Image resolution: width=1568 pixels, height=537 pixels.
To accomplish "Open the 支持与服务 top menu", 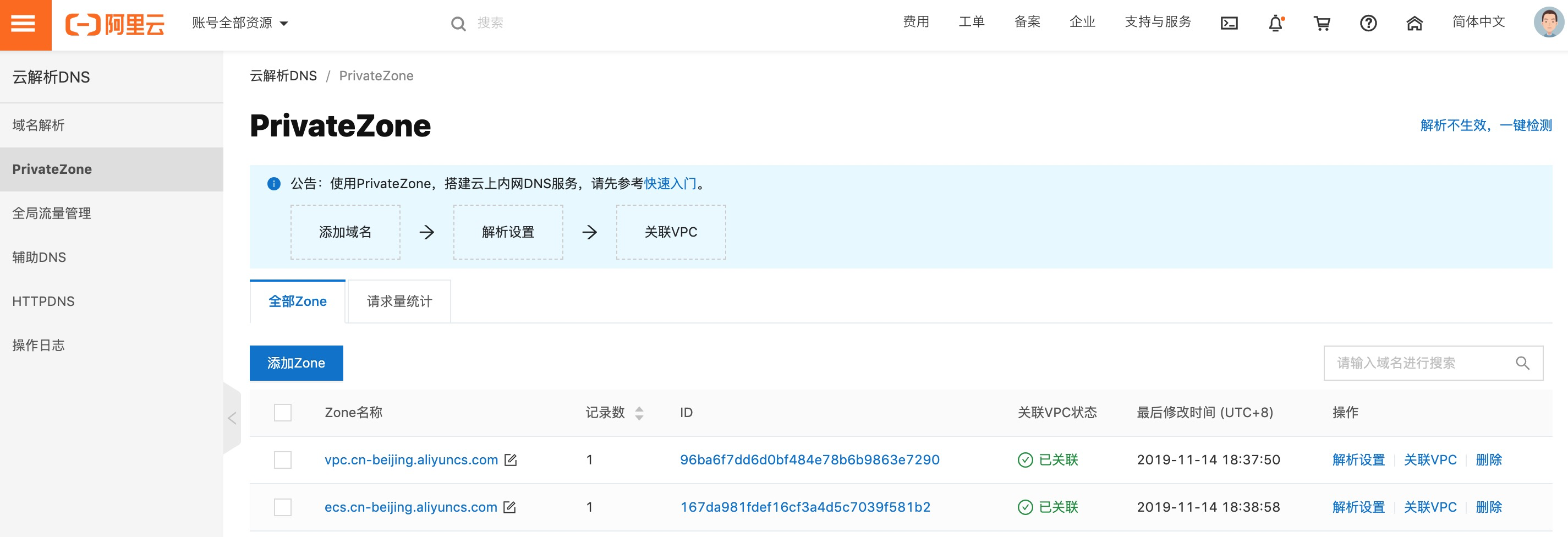I will [1157, 22].
